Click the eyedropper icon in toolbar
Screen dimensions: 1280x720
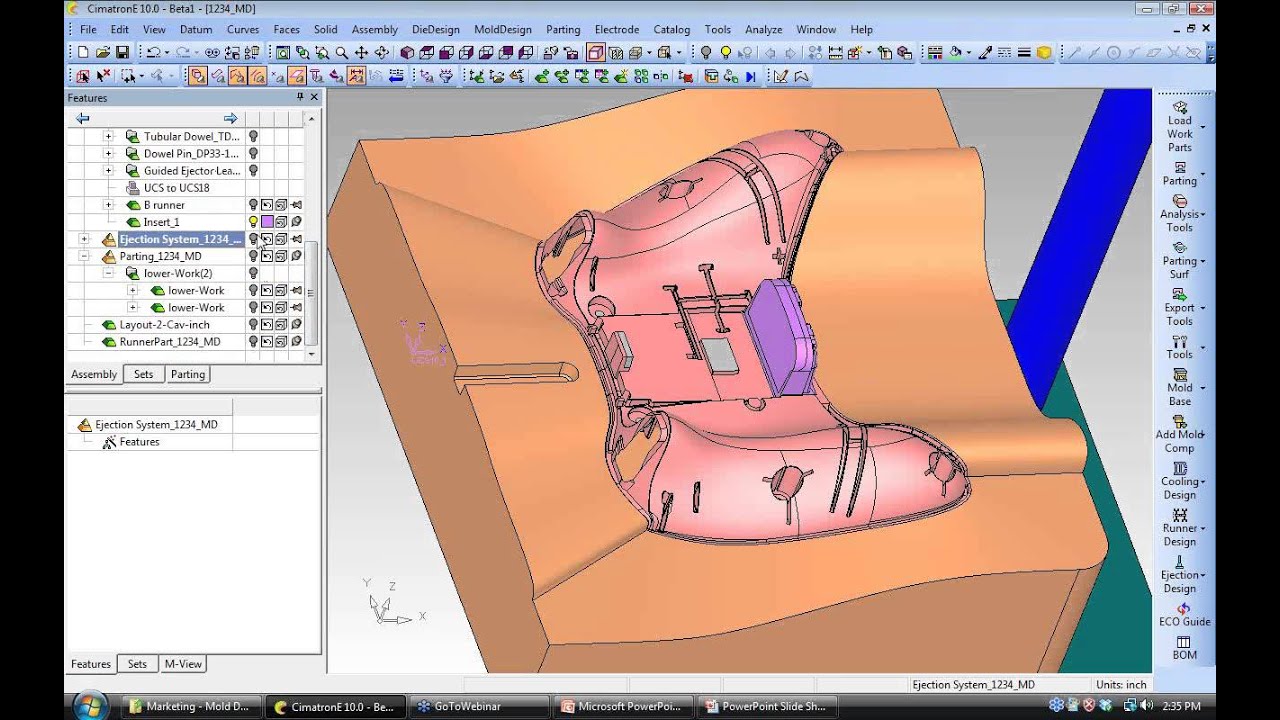(x=985, y=52)
